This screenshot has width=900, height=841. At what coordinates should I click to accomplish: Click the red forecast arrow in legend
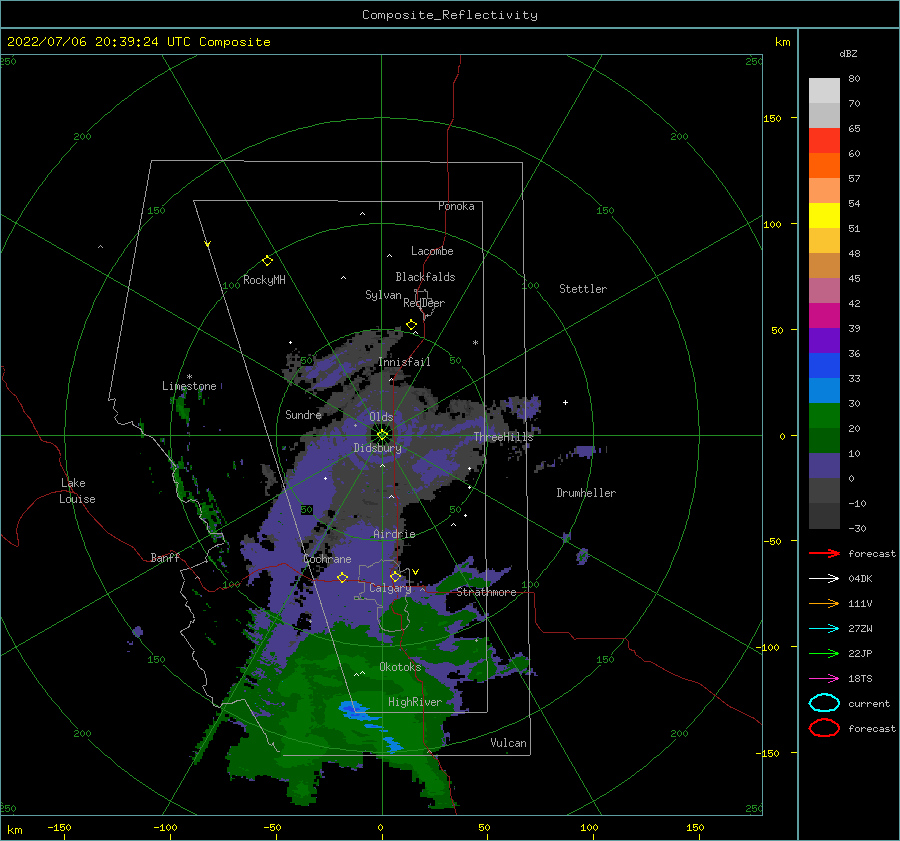pyautogui.click(x=824, y=553)
